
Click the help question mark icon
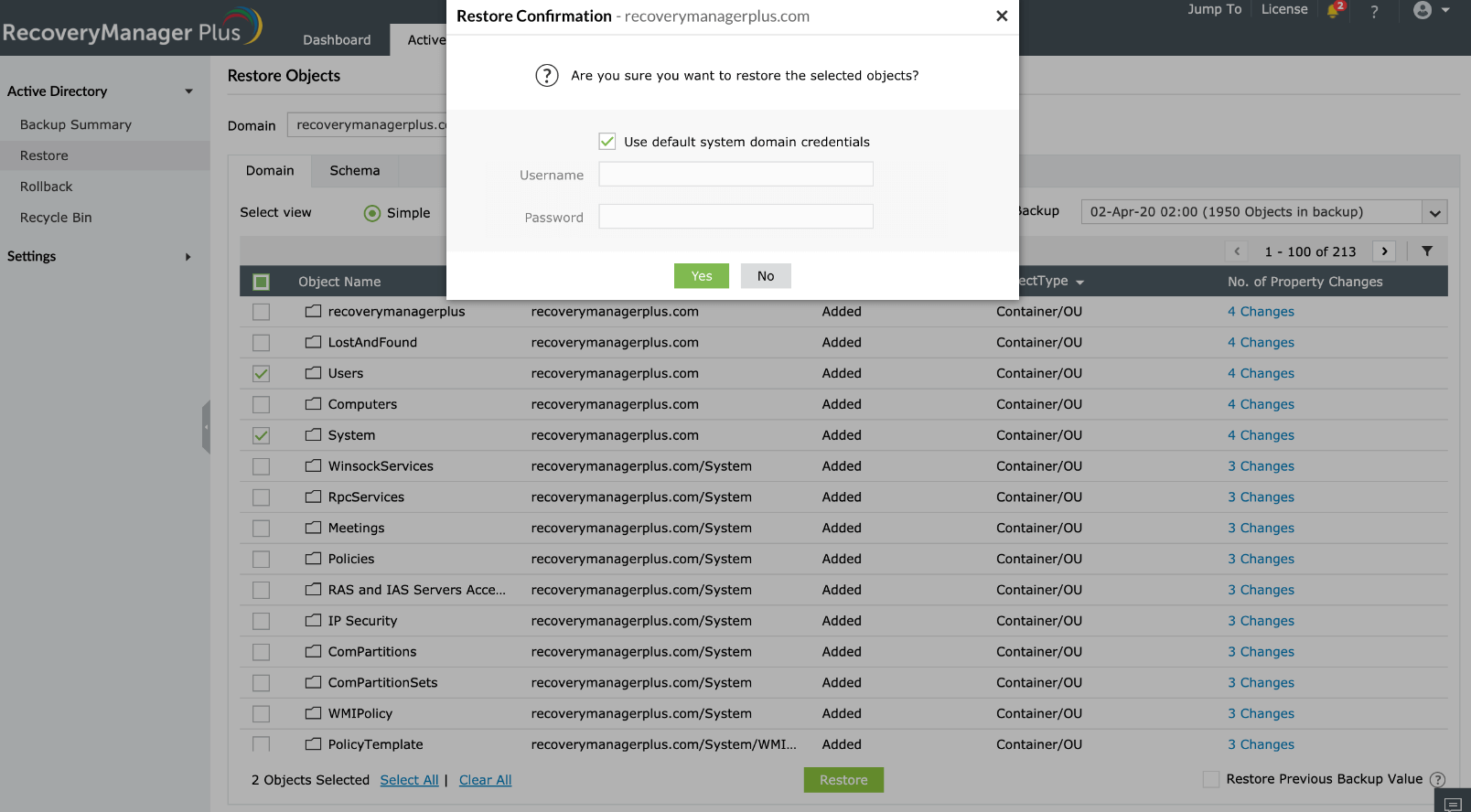point(1374,11)
